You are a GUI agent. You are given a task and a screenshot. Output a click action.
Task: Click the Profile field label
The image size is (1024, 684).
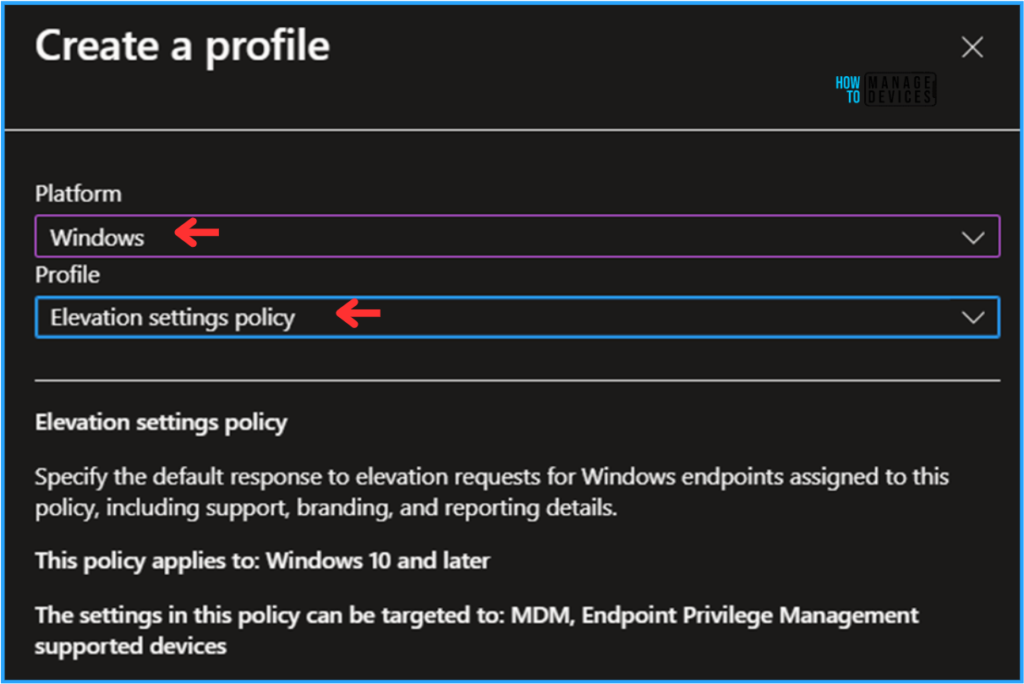[67, 274]
